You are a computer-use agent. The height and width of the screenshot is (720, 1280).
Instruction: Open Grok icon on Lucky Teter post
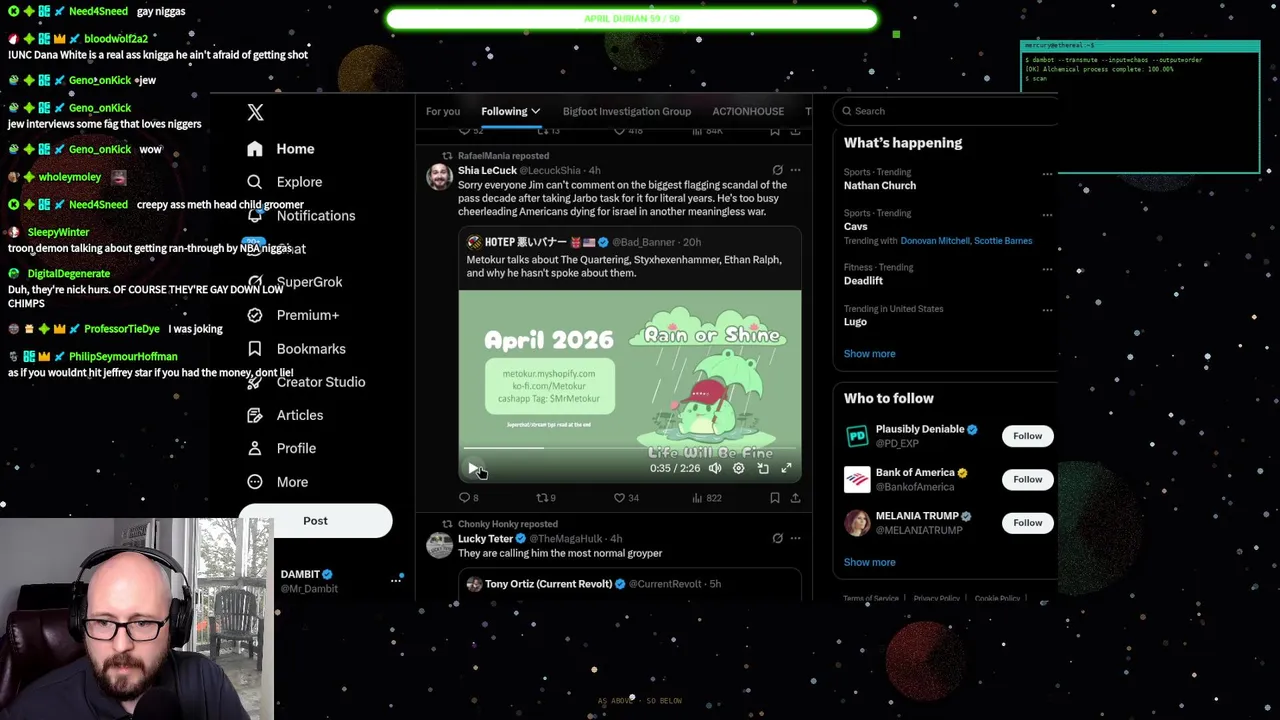coord(777,538)
